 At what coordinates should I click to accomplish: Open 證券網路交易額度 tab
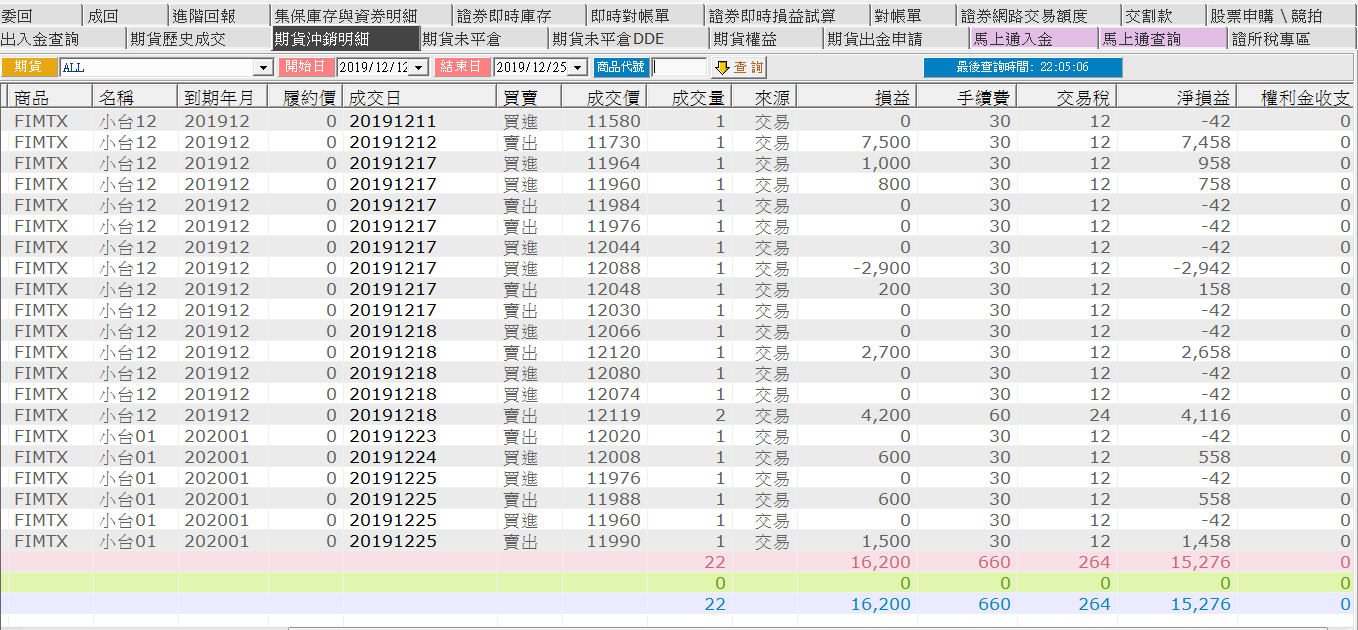point(1037,16)
